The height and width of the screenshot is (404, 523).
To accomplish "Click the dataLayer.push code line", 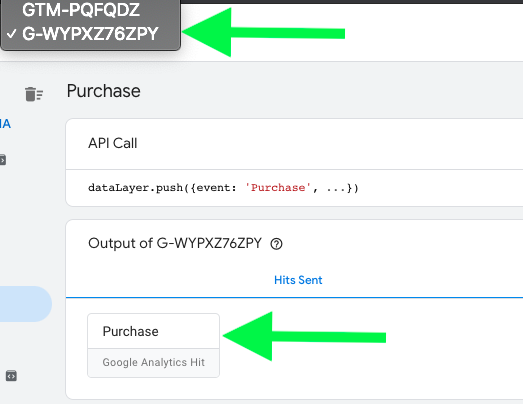I will point(223,188).
